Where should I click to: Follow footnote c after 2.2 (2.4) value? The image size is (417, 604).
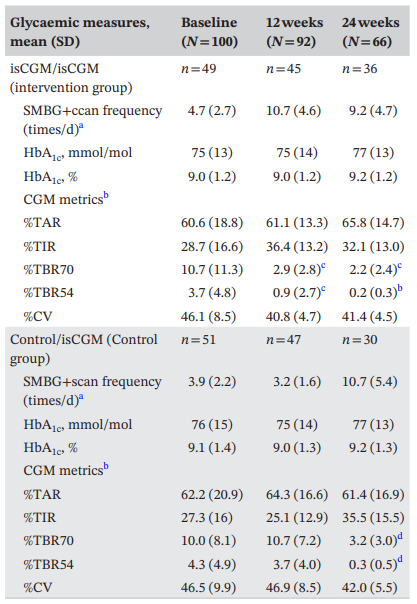399,266
